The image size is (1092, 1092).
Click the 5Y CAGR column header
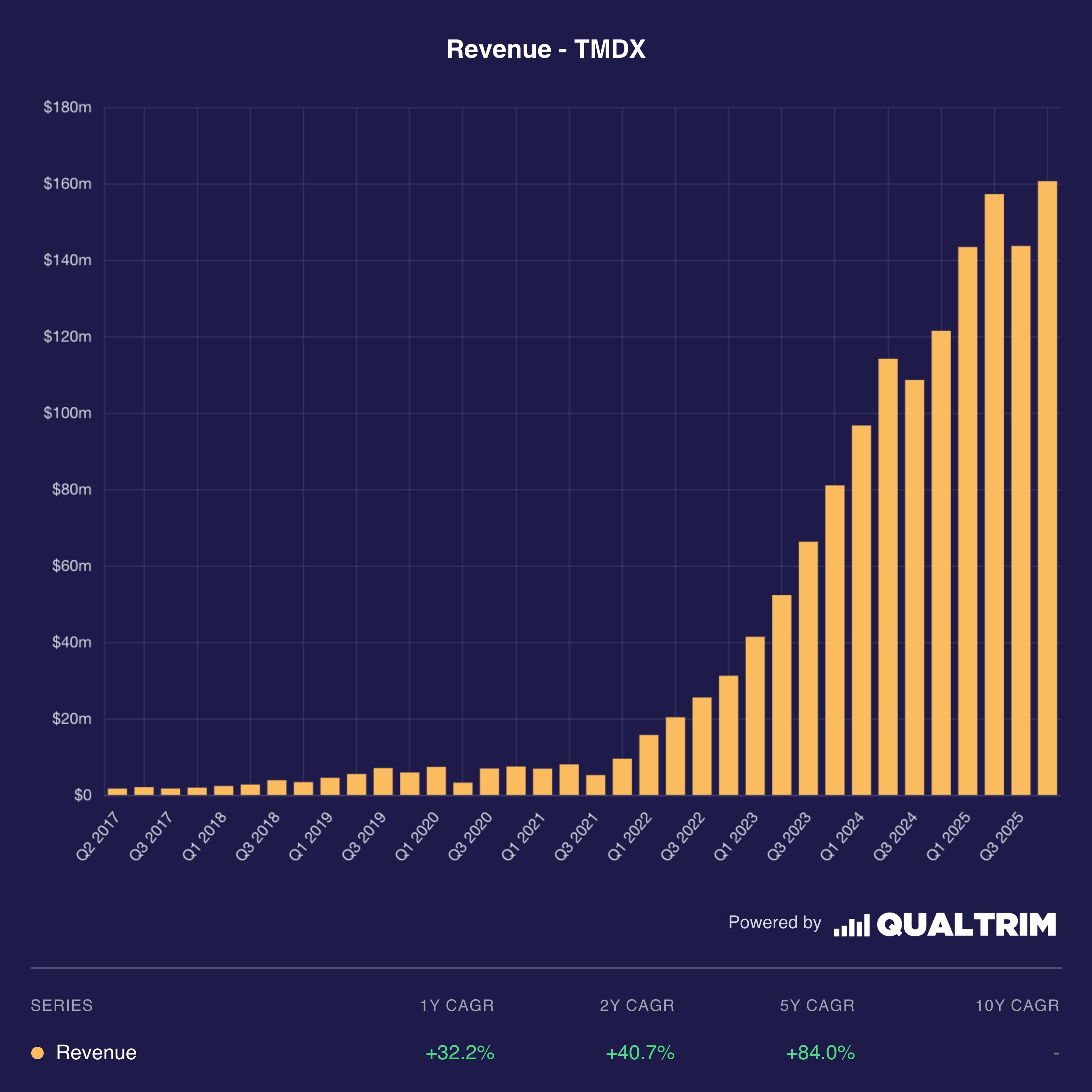point(817,1005)
